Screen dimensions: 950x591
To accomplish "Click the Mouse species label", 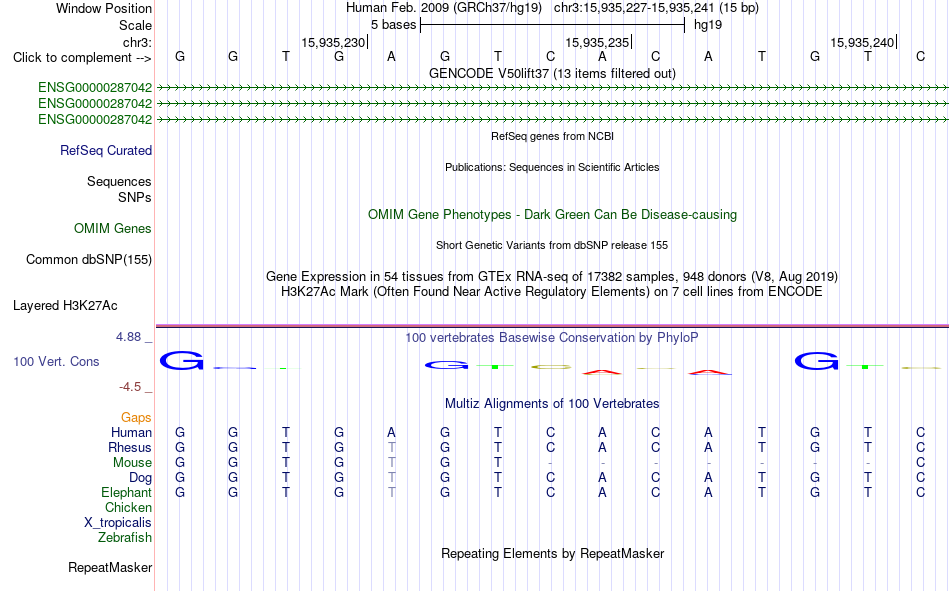I will click(x=133, y=462).
